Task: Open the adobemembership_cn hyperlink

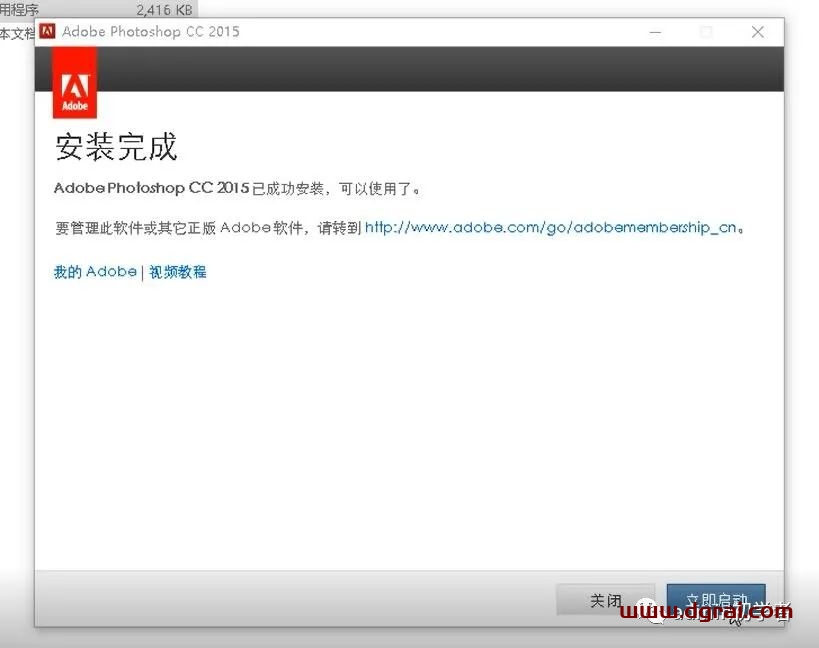Action: [x=551, y=228]
